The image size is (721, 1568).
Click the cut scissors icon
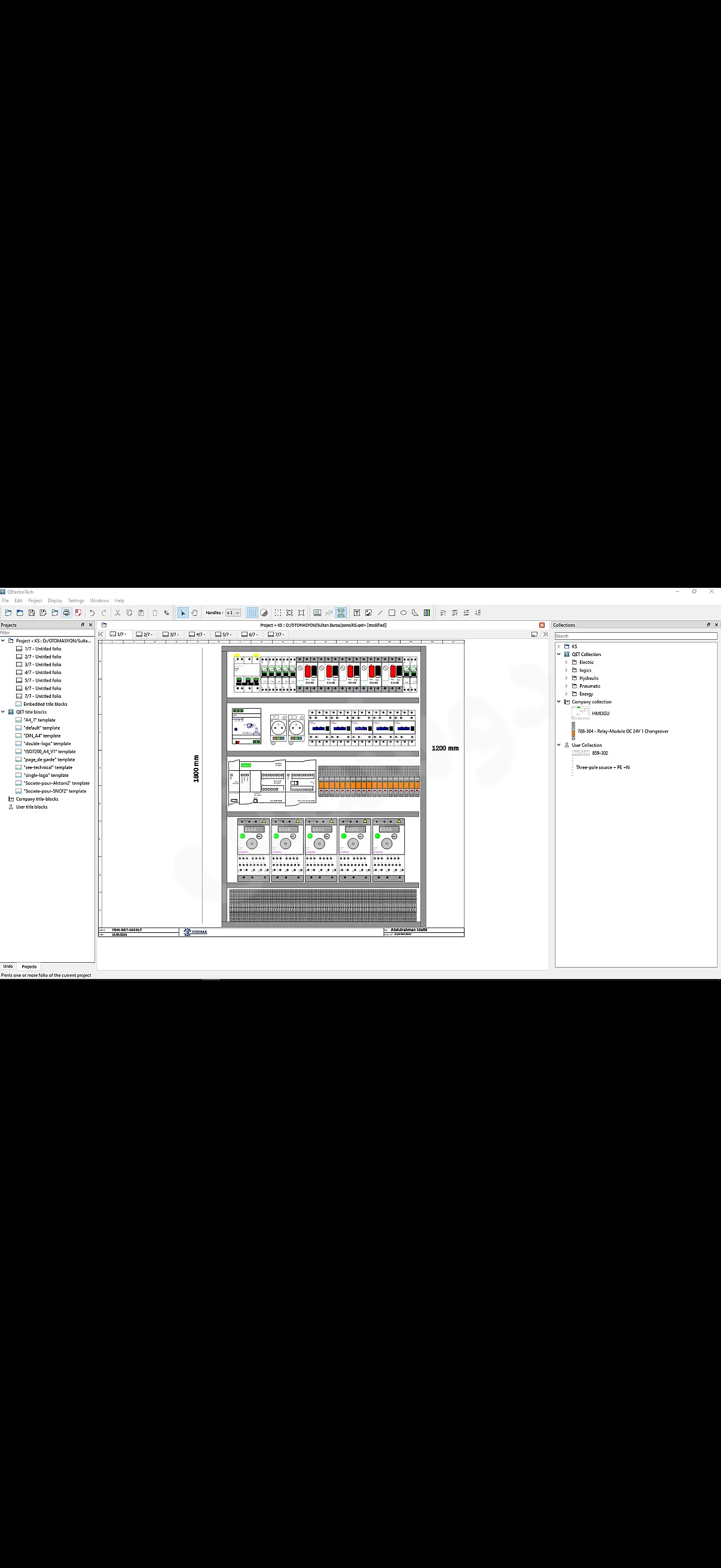tap(118, 613)
